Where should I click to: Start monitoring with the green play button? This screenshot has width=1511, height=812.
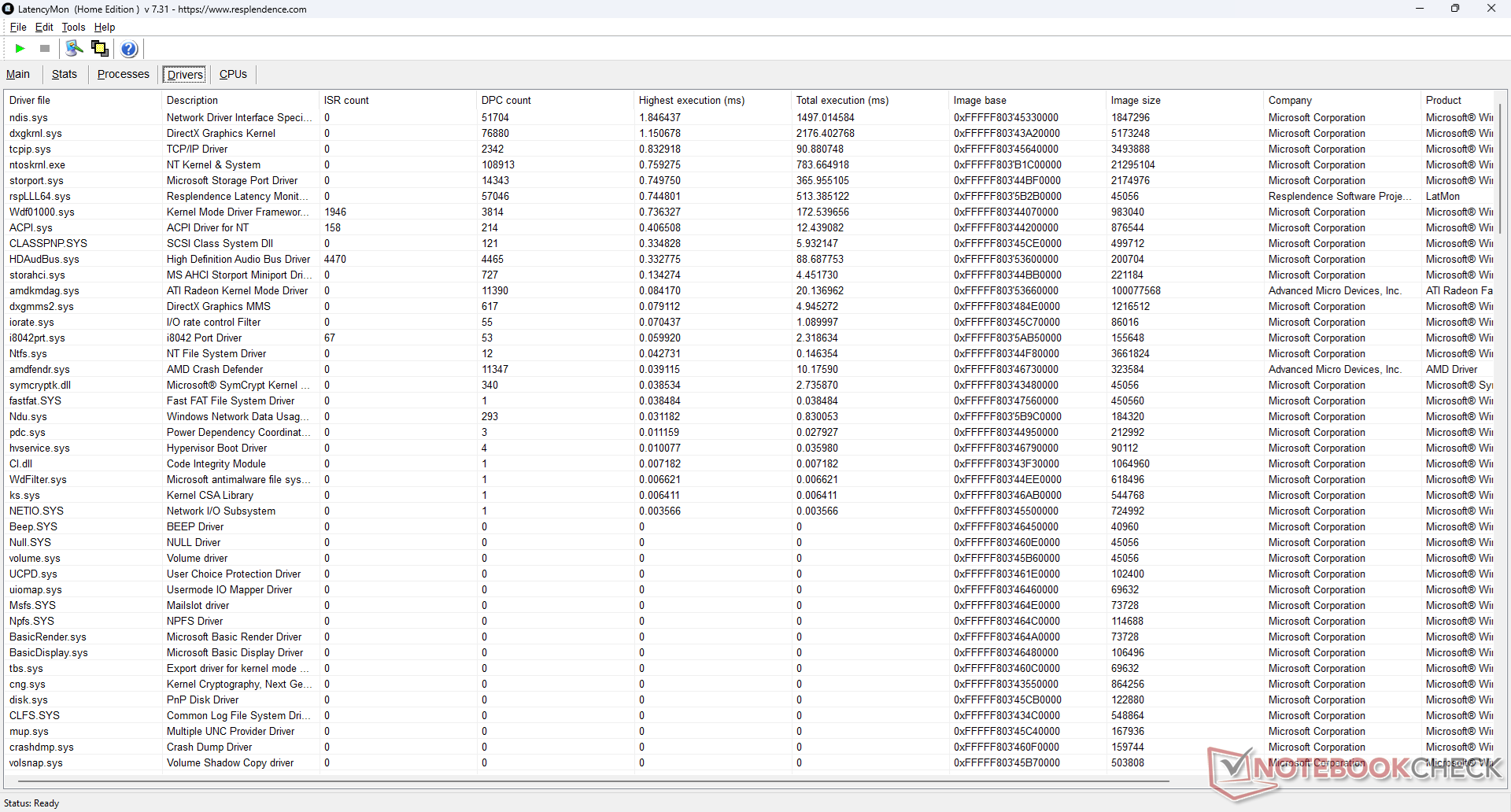pos(20,49)
